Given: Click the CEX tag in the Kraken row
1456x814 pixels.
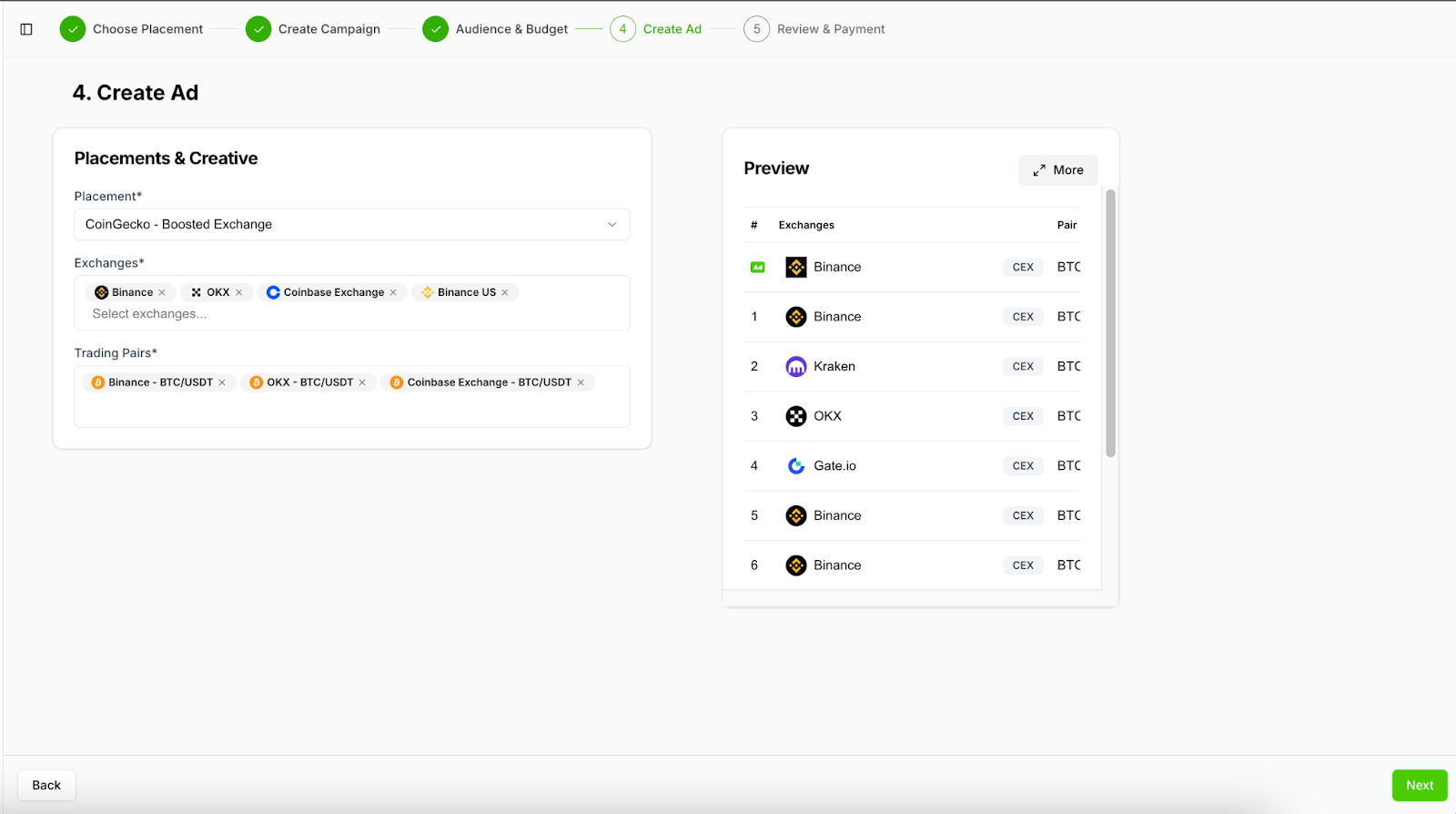Looking at the screenshot, I should [1023, 367].
